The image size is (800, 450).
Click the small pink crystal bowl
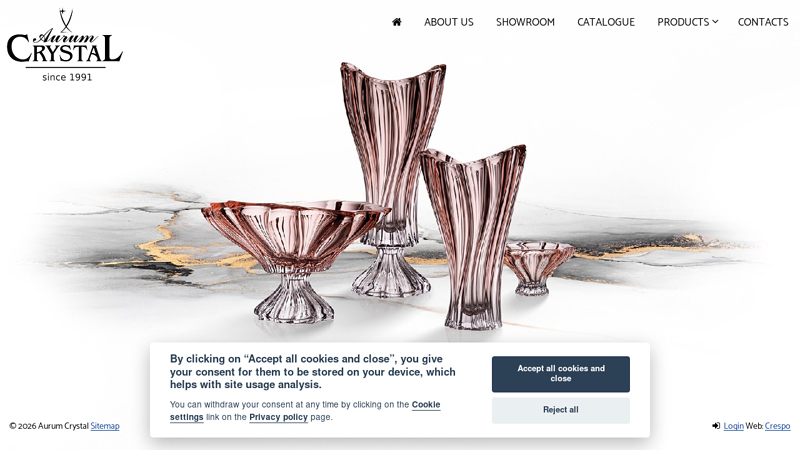(x=537, y=267)
